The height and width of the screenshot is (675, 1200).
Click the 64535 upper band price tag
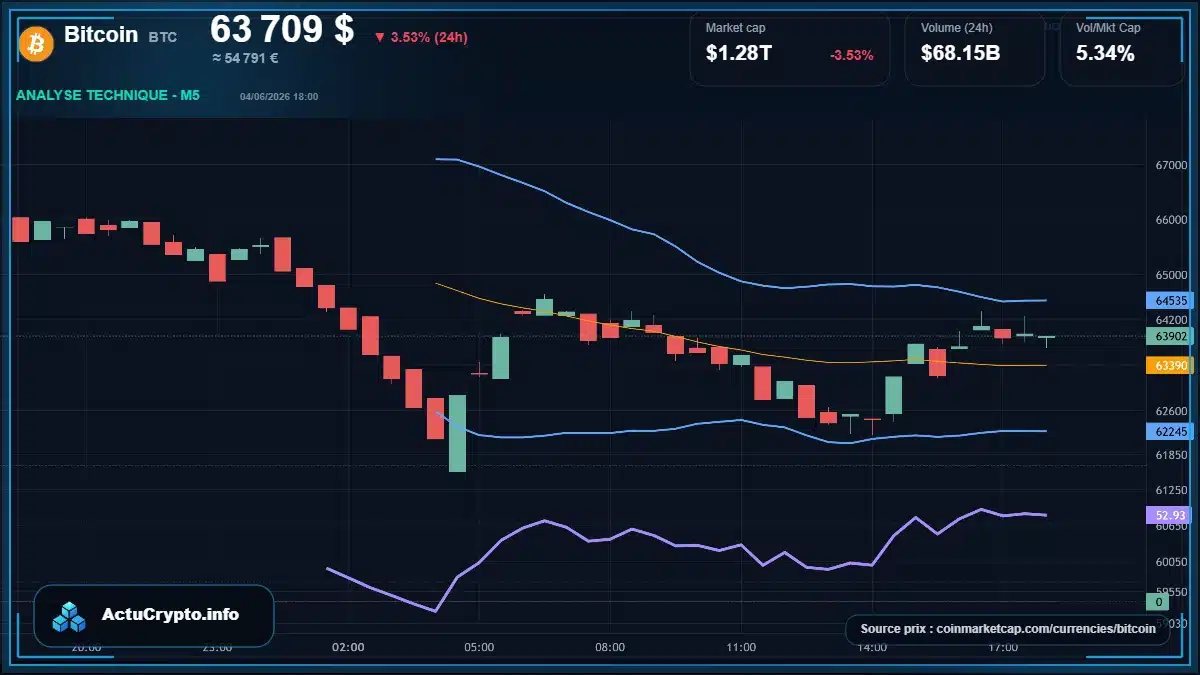point(1170,300)
